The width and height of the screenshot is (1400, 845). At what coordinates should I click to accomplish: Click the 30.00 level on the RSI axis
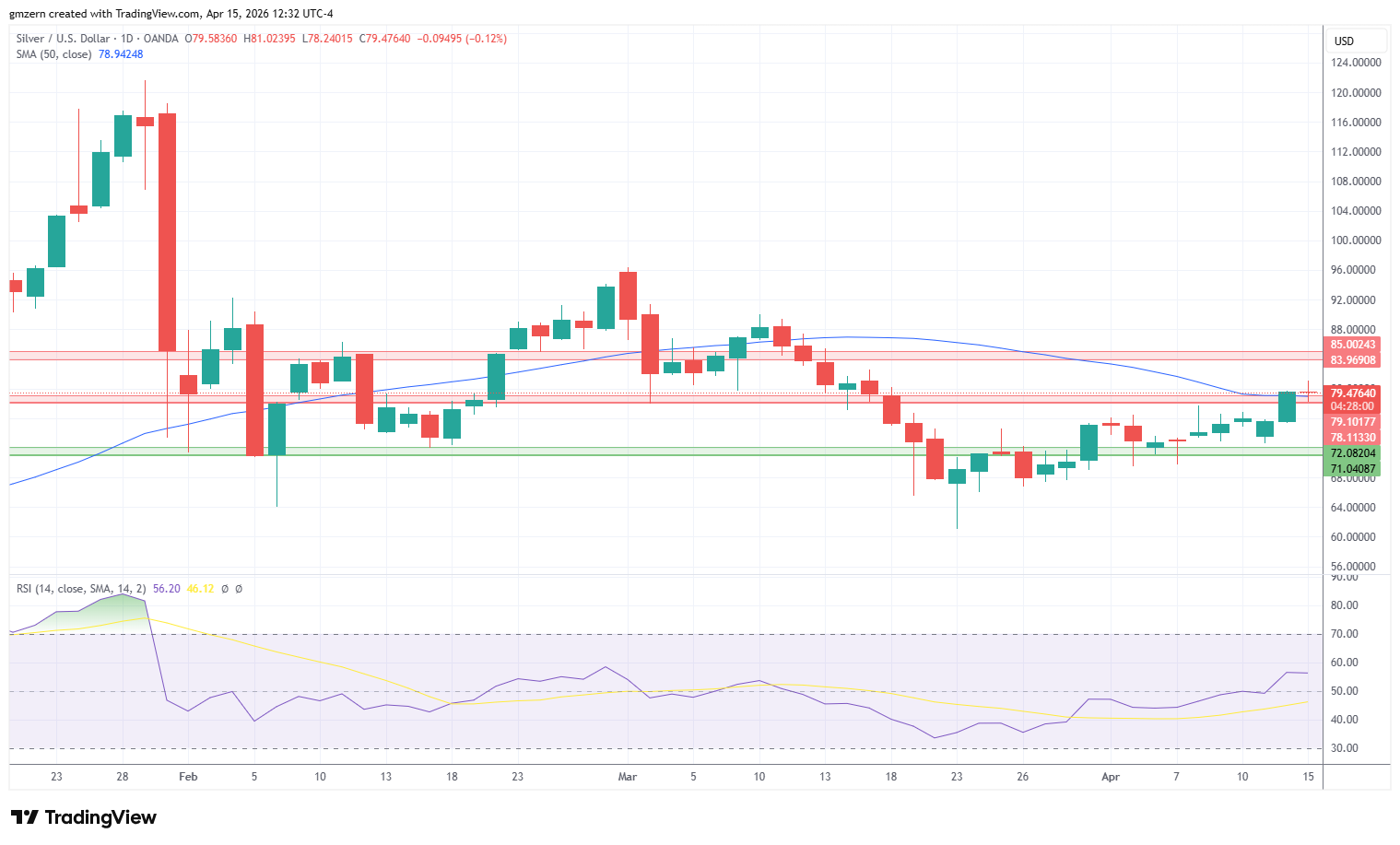point(1345,748)
